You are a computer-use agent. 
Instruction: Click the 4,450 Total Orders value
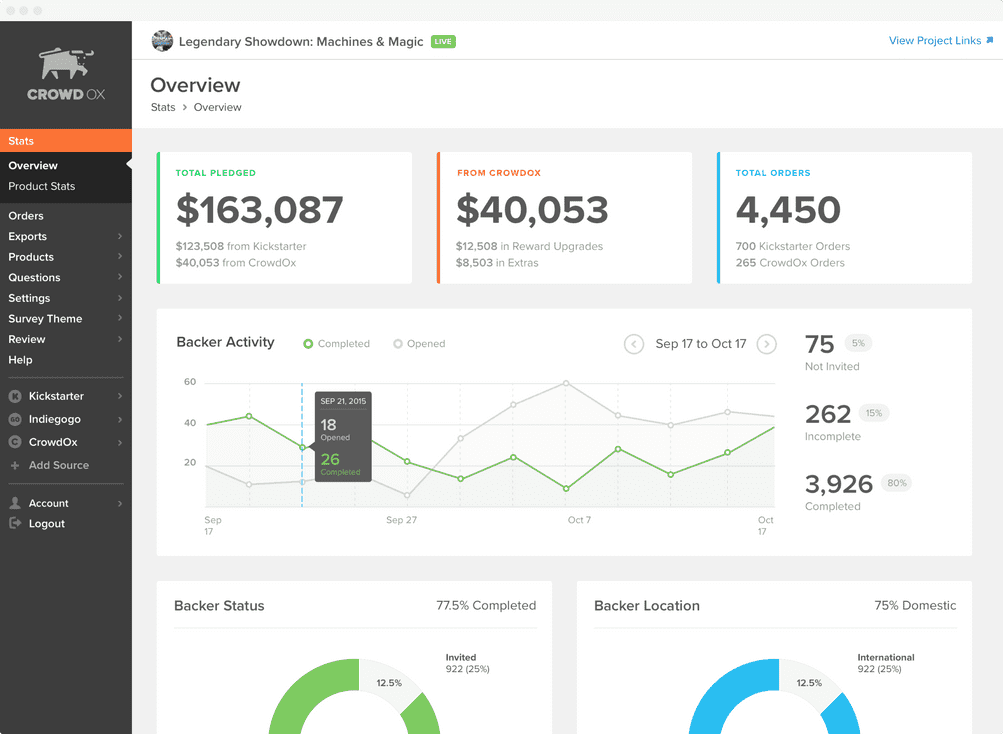click(788, 210)
